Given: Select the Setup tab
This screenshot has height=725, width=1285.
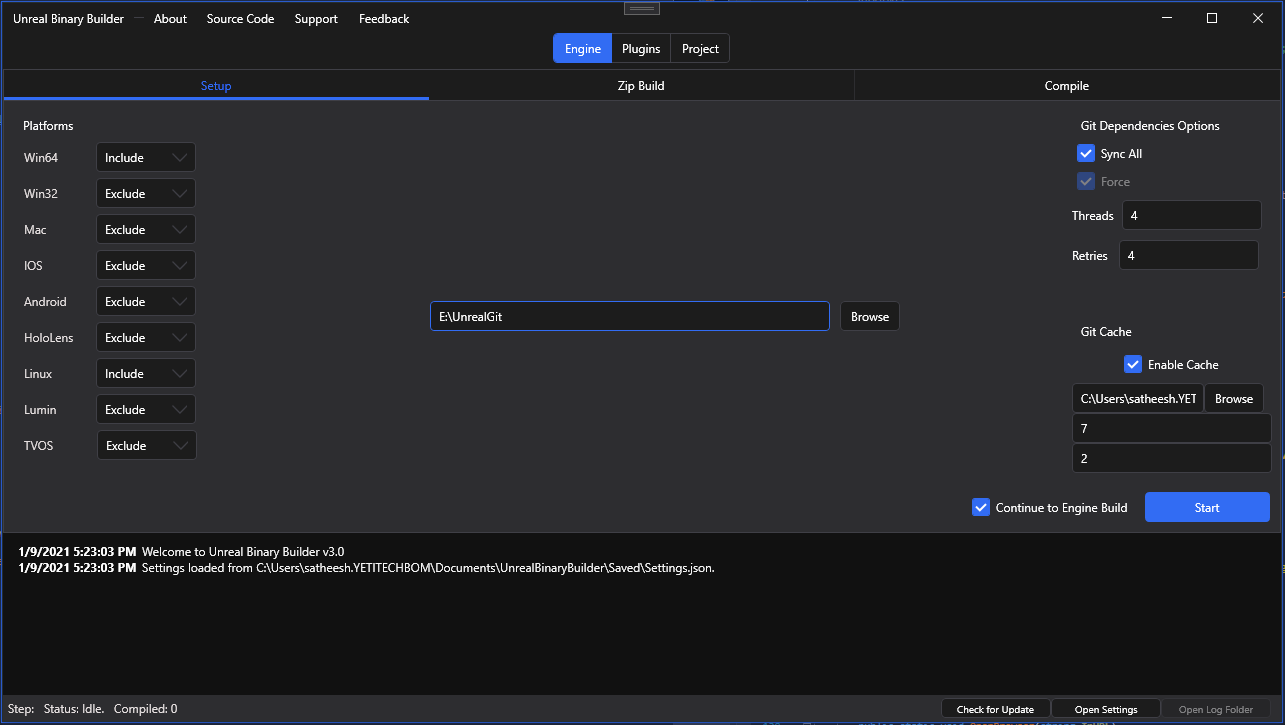Looking at the screenshot, I should [x=216, y=85].
